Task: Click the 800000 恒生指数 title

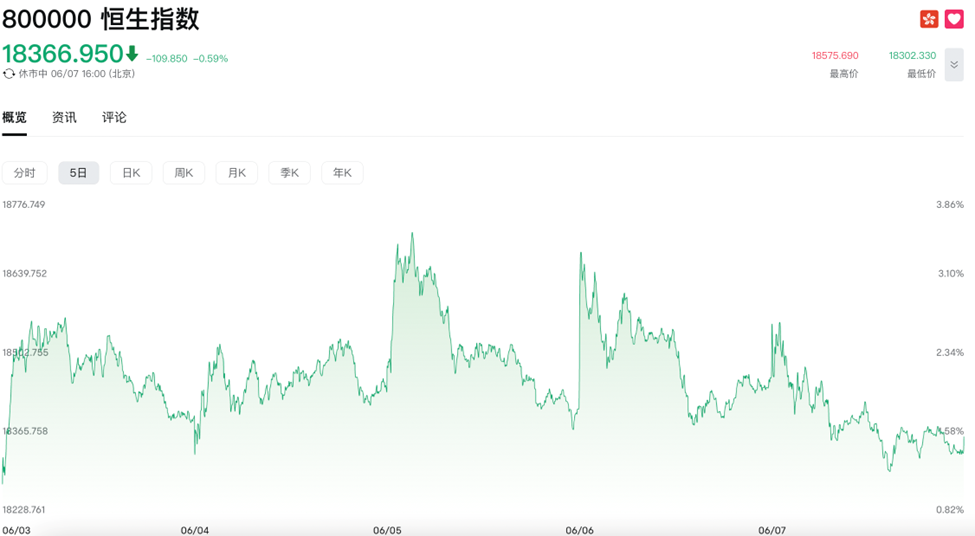Action: pyautogui.click(x=101, y=19)
